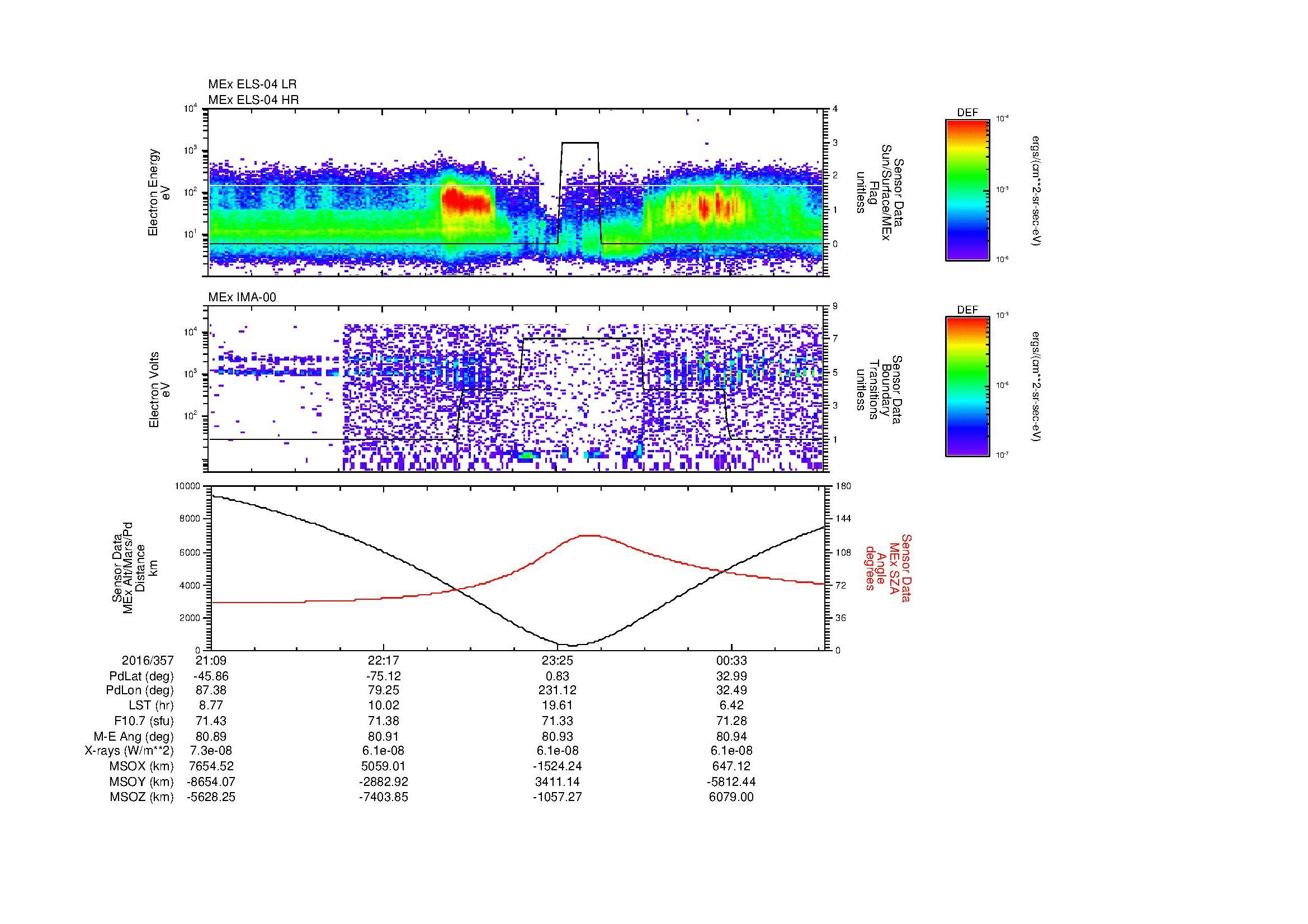Click the lower color bar units label
Viewport: 1308px width, 924px height.
1036,387
